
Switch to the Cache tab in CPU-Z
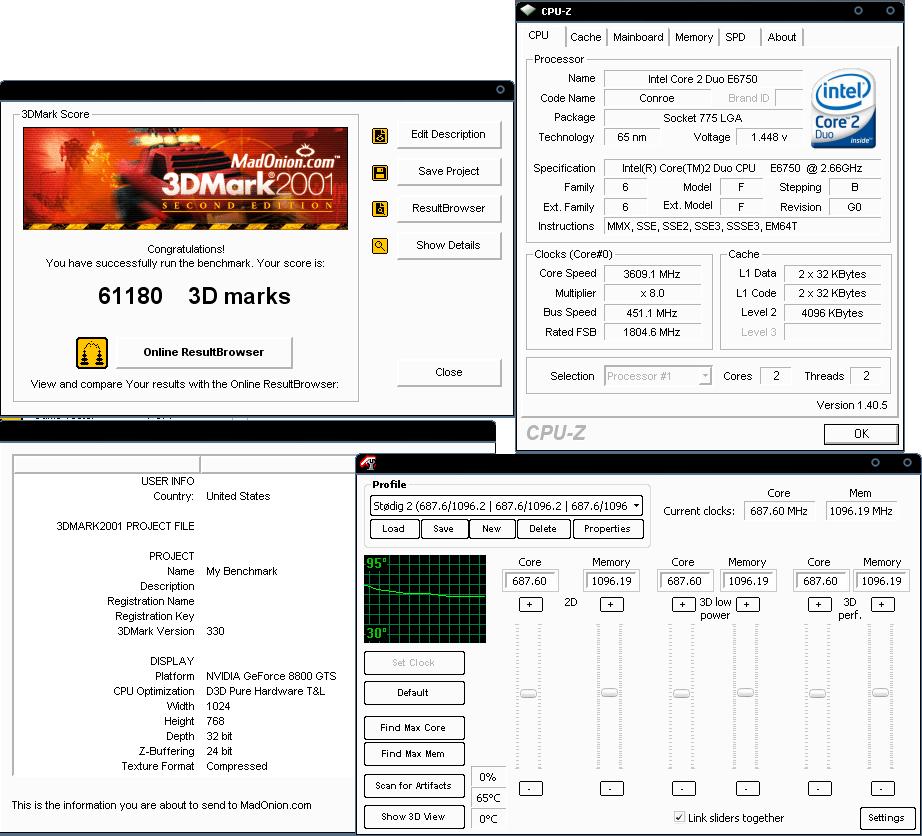586,37
